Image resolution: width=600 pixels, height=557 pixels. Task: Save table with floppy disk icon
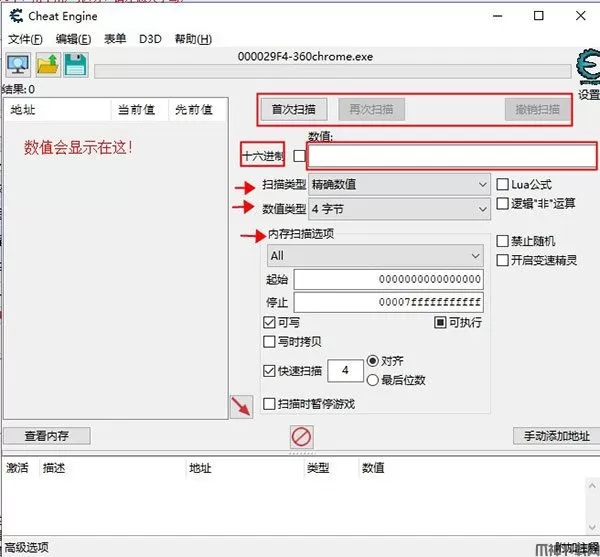point(76,65)
